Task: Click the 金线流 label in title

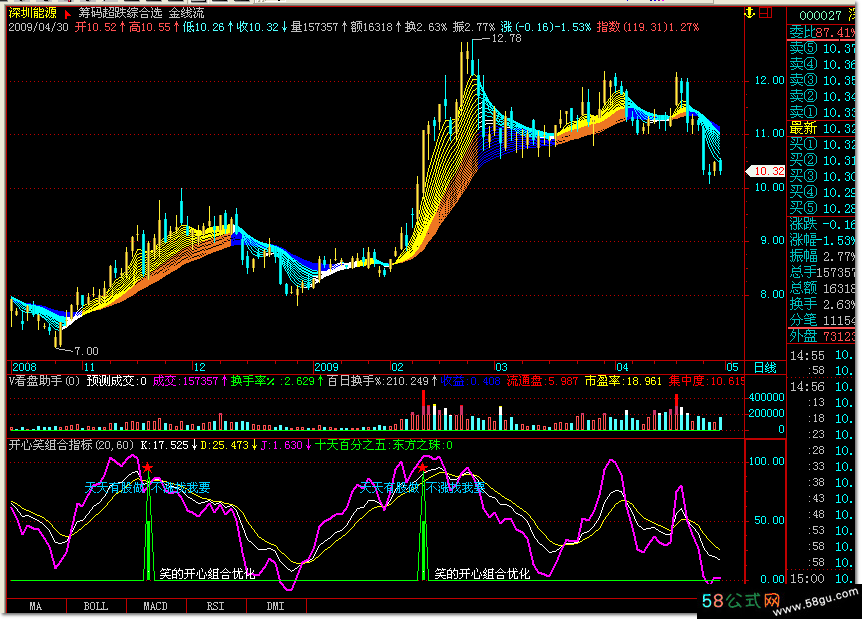Action: tap(184, 14)
